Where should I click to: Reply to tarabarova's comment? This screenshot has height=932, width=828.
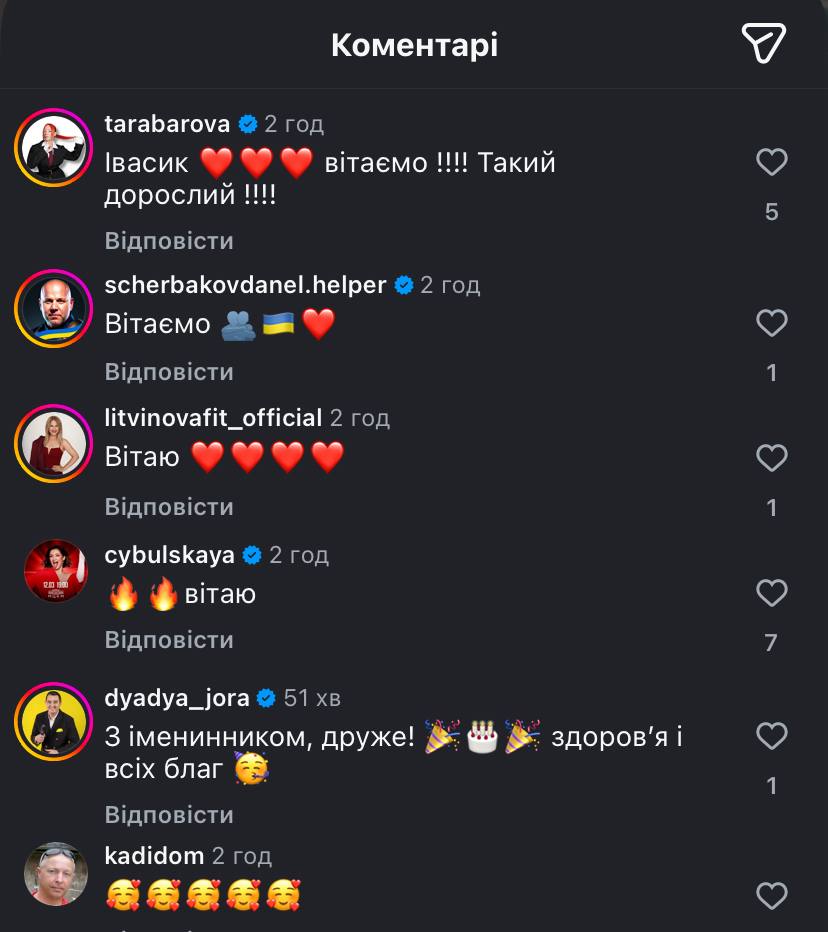(169, 241)
